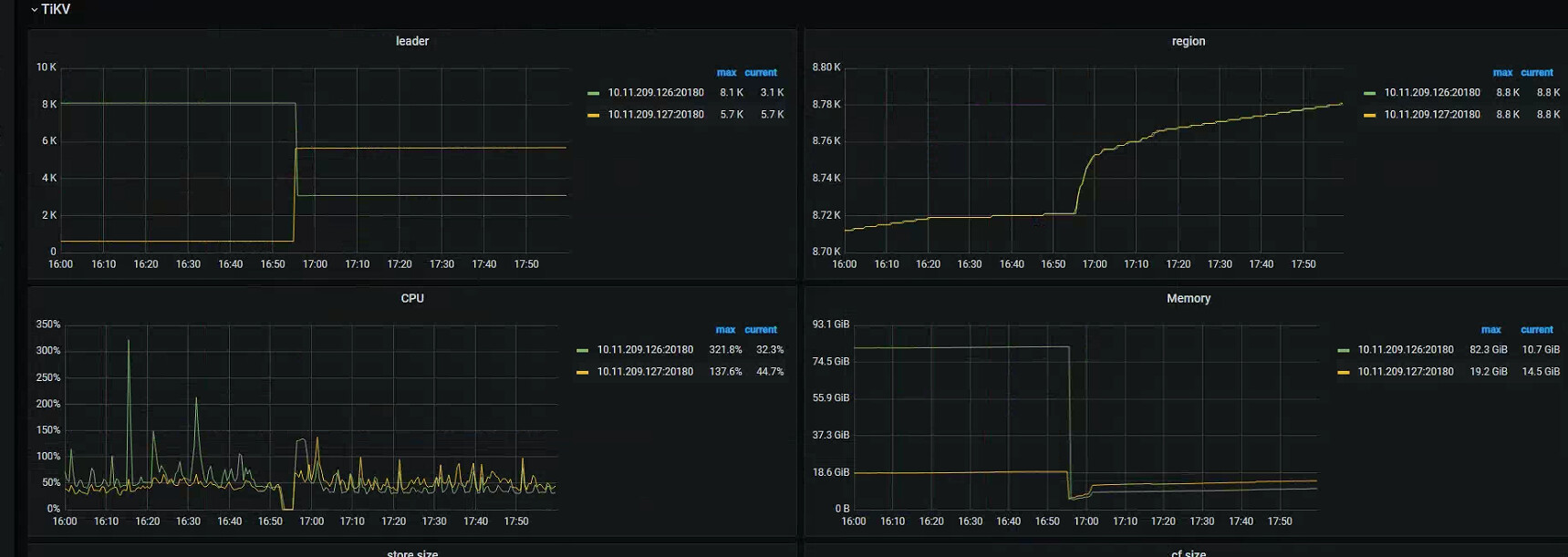Click the store size panel title
The width and height of the screenshot is (1568, 557).
411,552
